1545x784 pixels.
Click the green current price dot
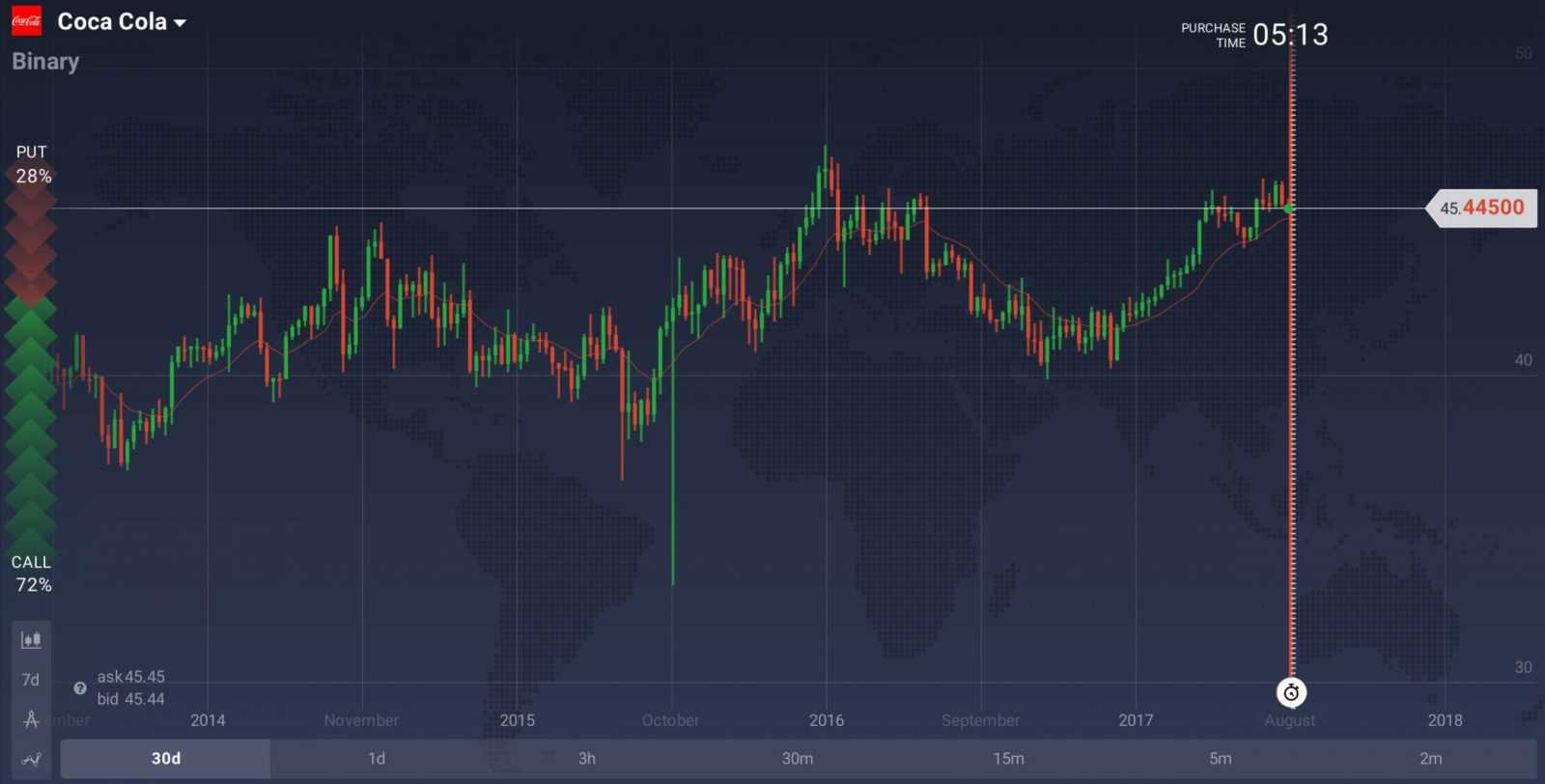click(x=1289, y=209)
